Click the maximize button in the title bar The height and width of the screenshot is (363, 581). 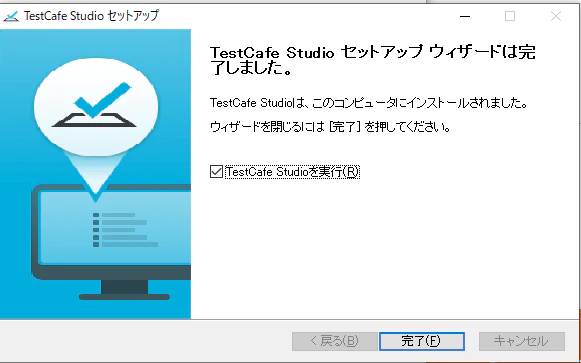[510, 16]
